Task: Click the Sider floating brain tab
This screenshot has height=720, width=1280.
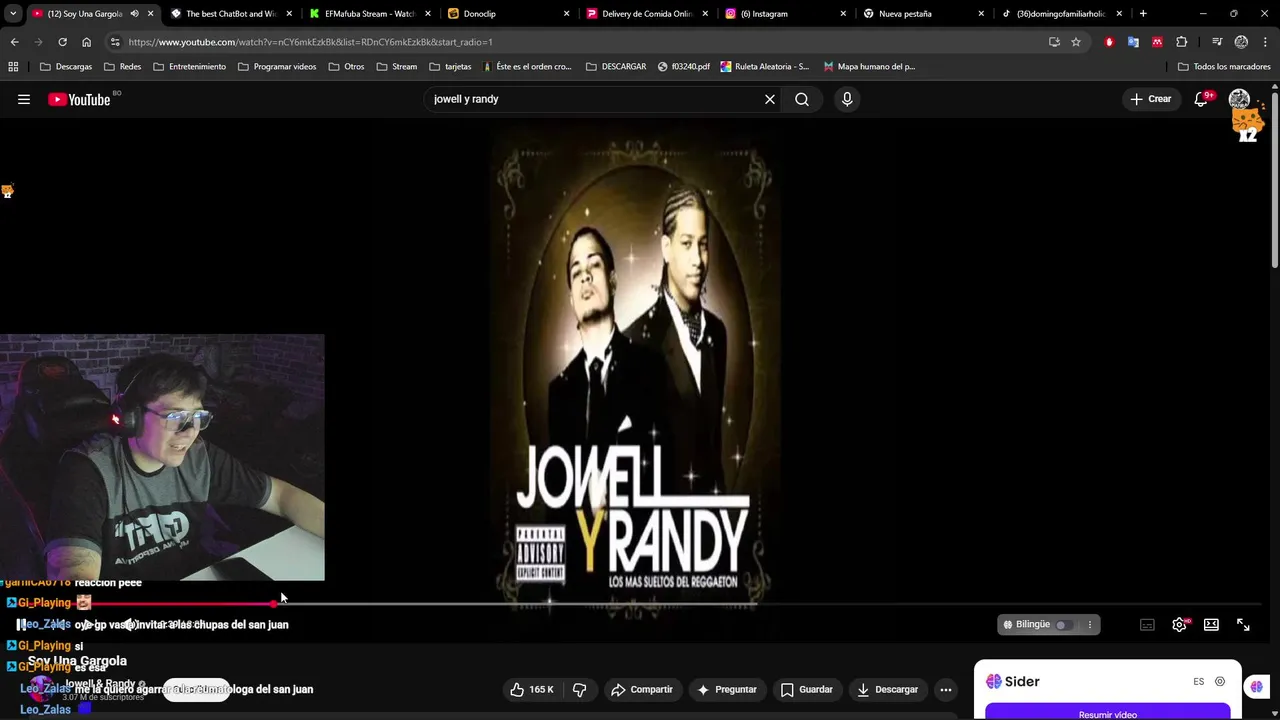Action: 1257,686
